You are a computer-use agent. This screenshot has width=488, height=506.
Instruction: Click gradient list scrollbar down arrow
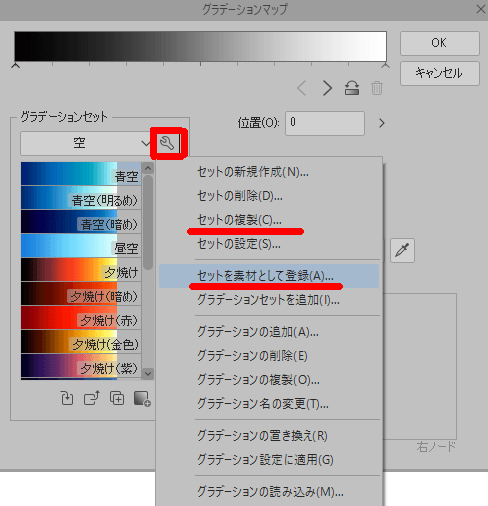(148, 373)
